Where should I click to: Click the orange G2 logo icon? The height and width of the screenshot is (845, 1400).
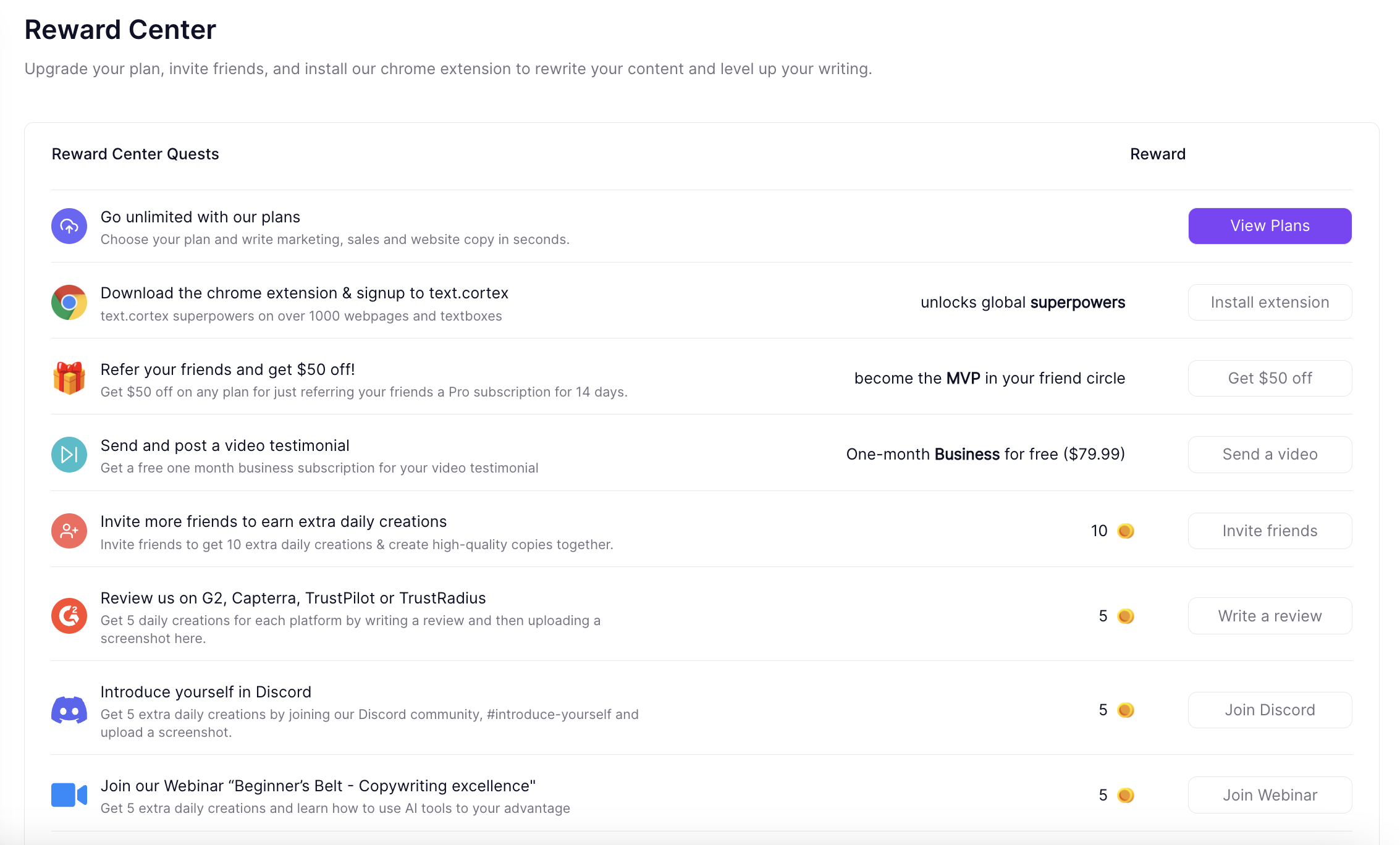(x=69, y=616)
